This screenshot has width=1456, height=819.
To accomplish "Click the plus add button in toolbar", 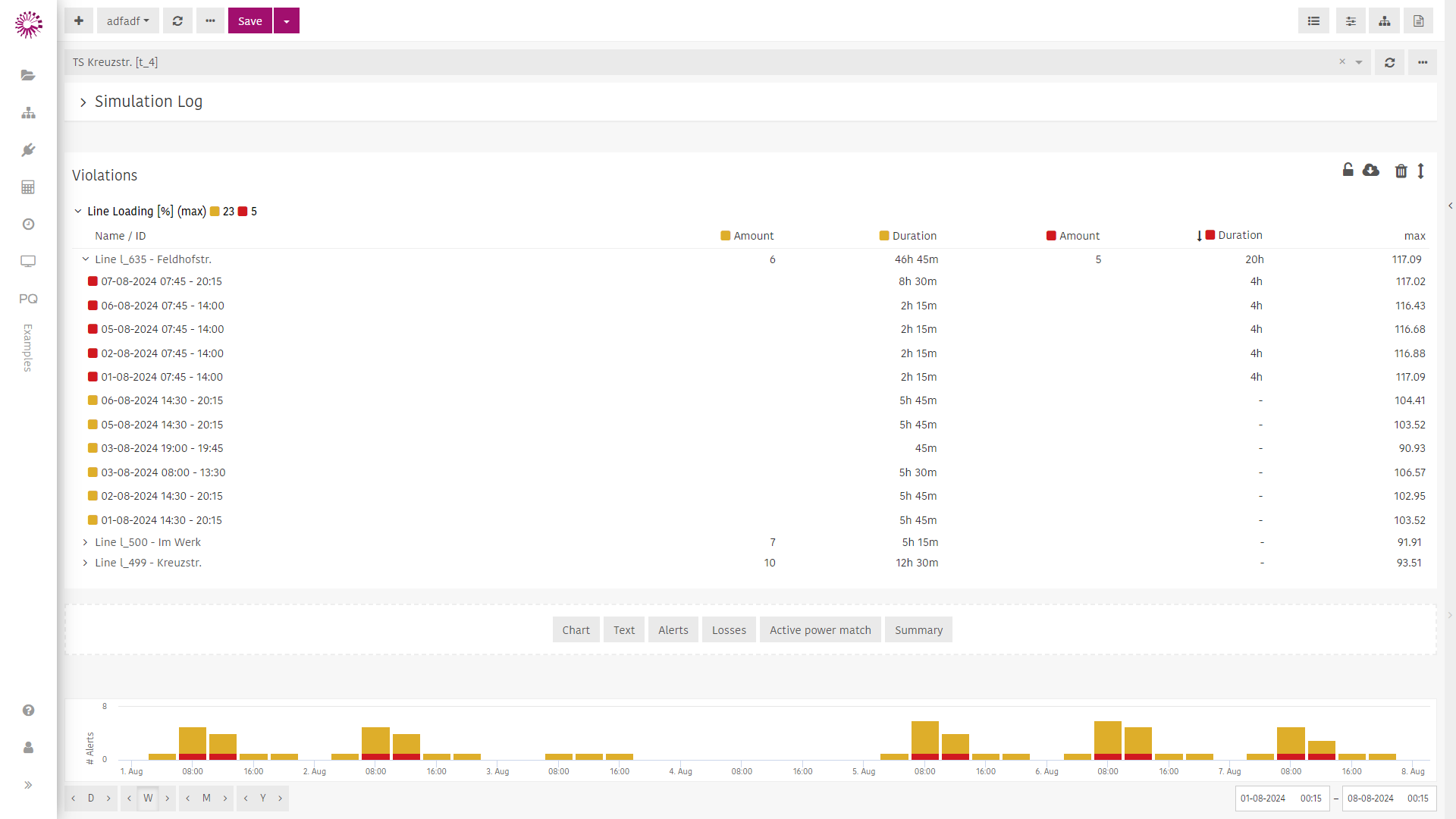I will (x=79, y=20).
